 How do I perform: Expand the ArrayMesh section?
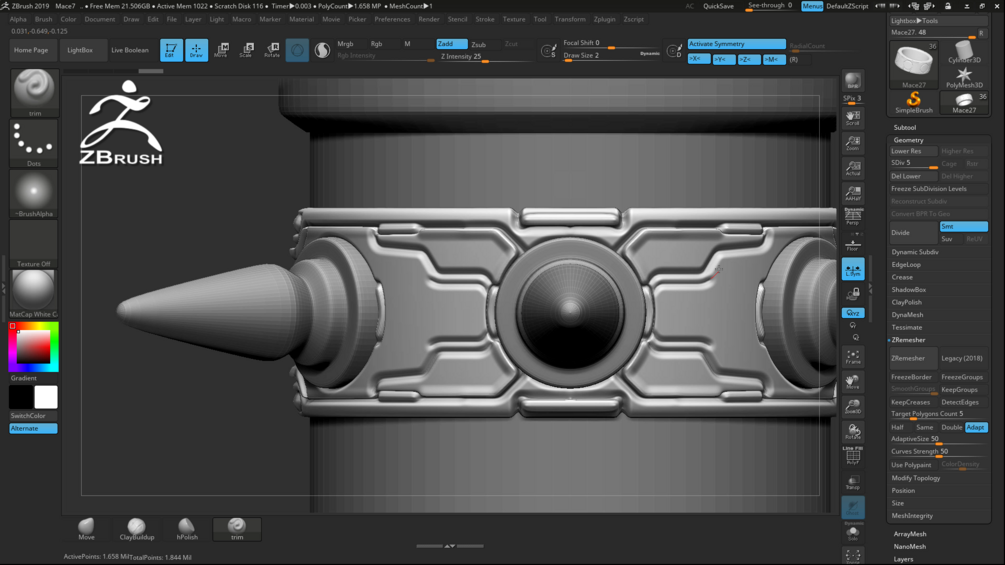coord(909,534)
